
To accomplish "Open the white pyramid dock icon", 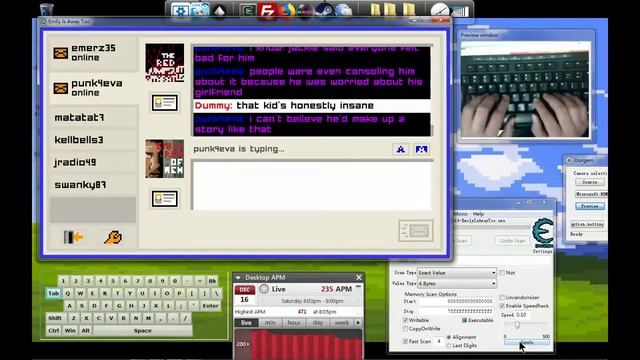I will 220,10.
